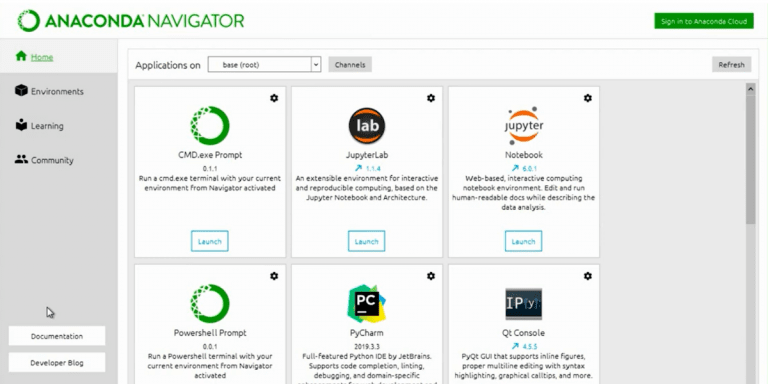The height and width of the screenshot is (384, 768).
Task: Click the PyCharm version 2019.3.3 text
Action: 367,346
